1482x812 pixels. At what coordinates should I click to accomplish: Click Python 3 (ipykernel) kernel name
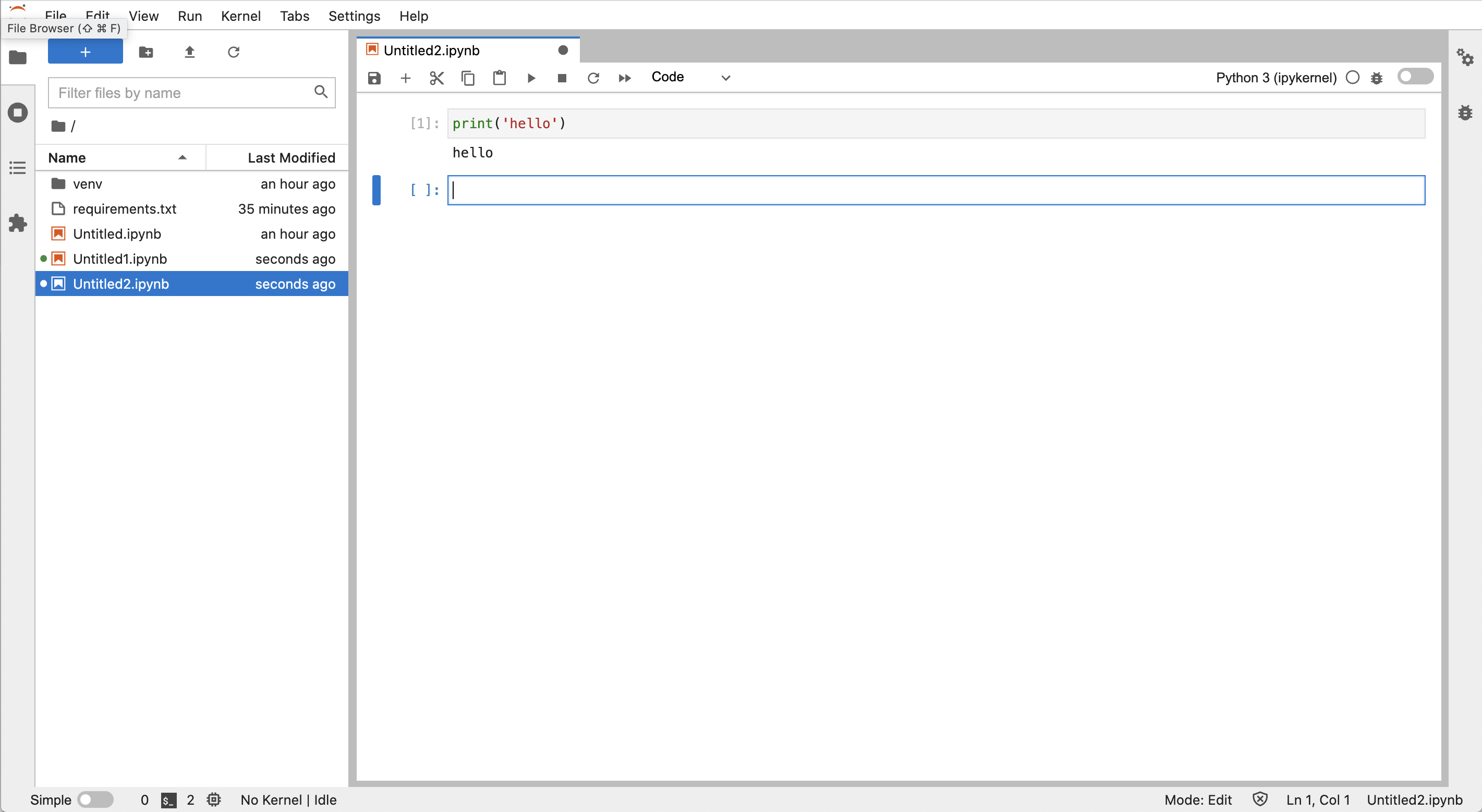pyautogui.click(x=1276, y=78)
